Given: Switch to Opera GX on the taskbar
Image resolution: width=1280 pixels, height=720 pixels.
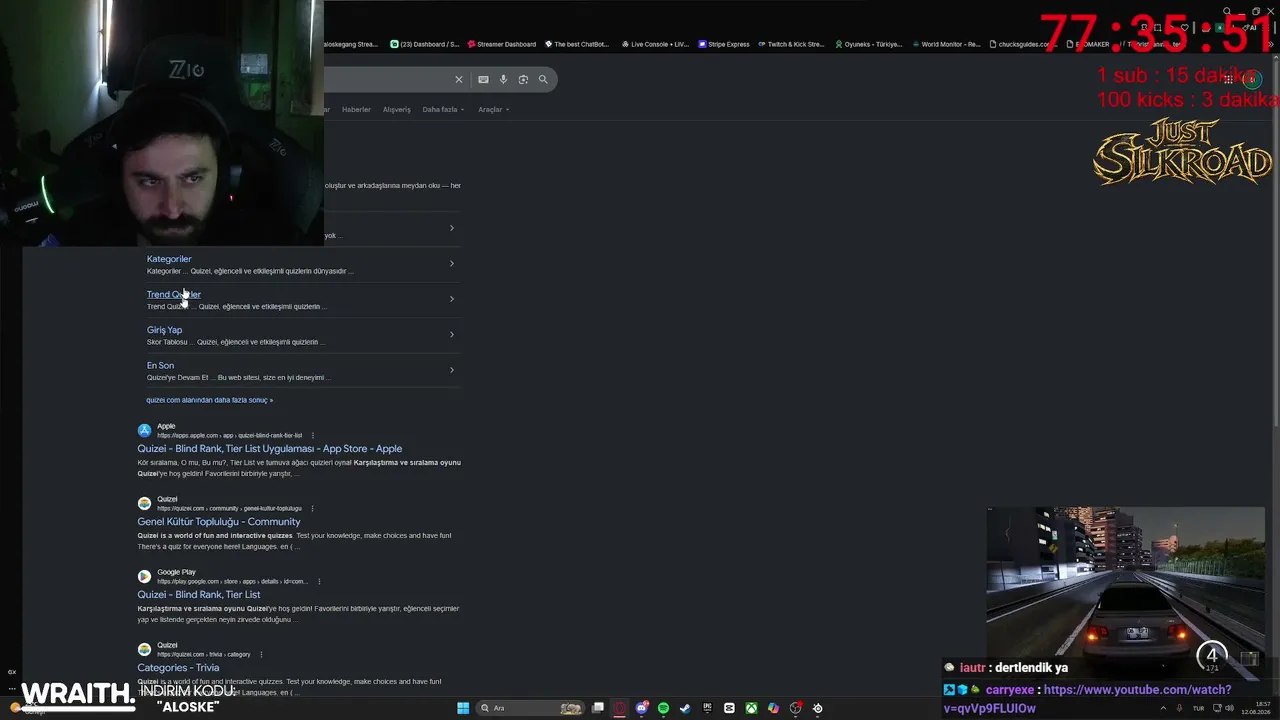Looking at the screenshot, I should [620, 708].
